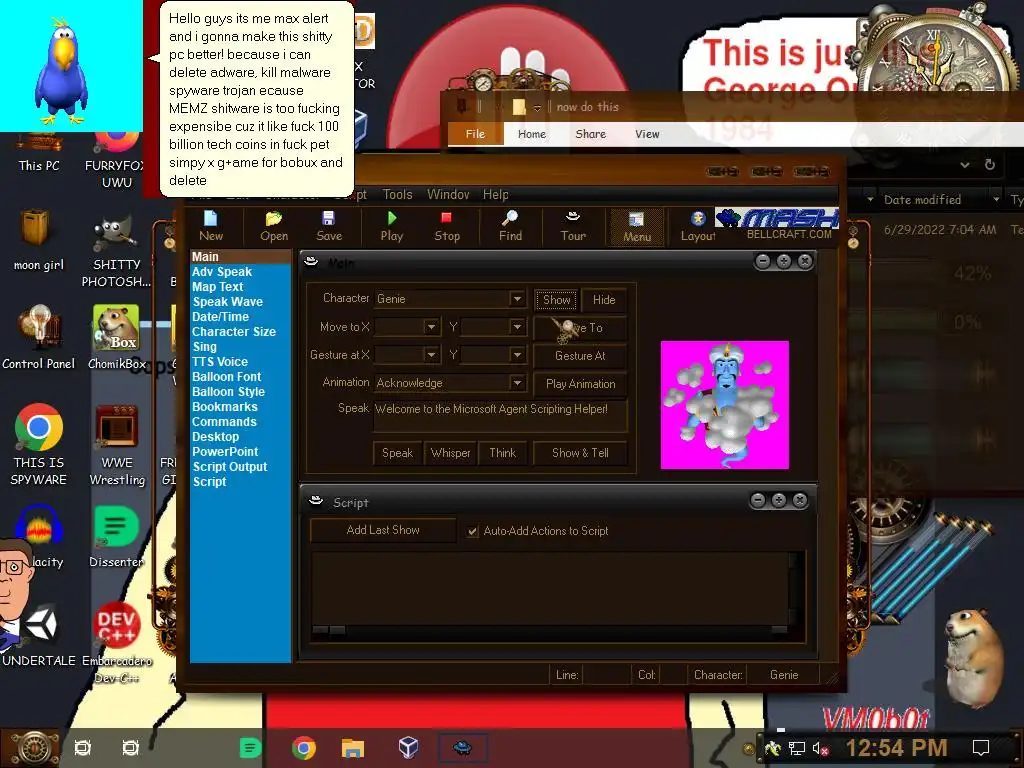Click the taskbar Chrome icon

coord(304,748)
